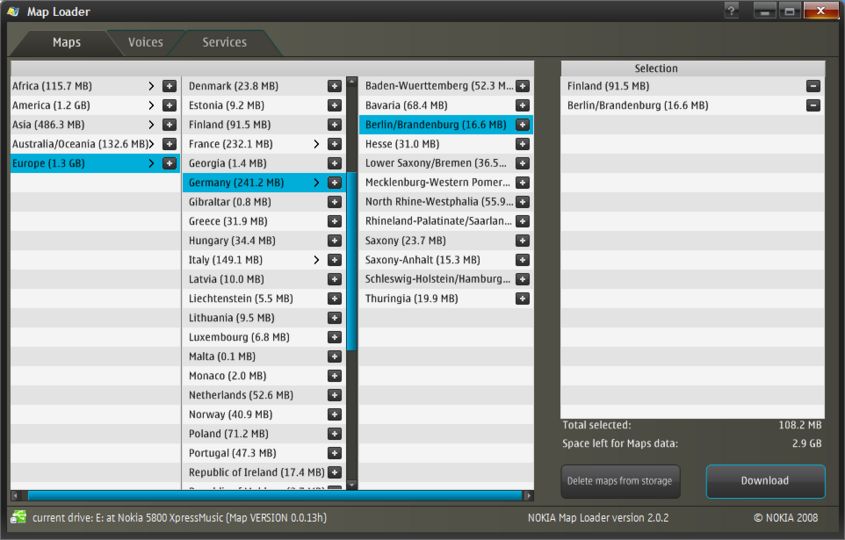
Task: Click the blue horizontal scrollbar thumb
Action: click(x=275, y=495)
